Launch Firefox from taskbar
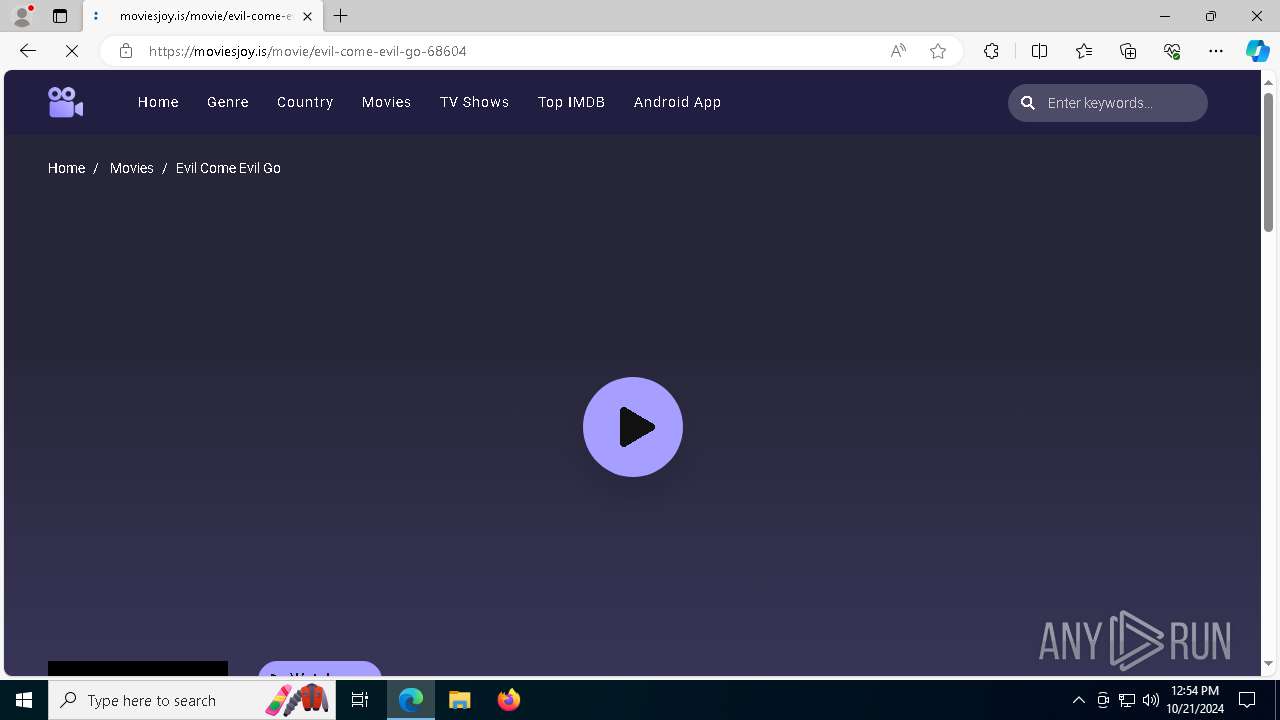Image resolution: width=1280 pixels, height=720 pixels. pyautogui.click(x=509, y=700)
